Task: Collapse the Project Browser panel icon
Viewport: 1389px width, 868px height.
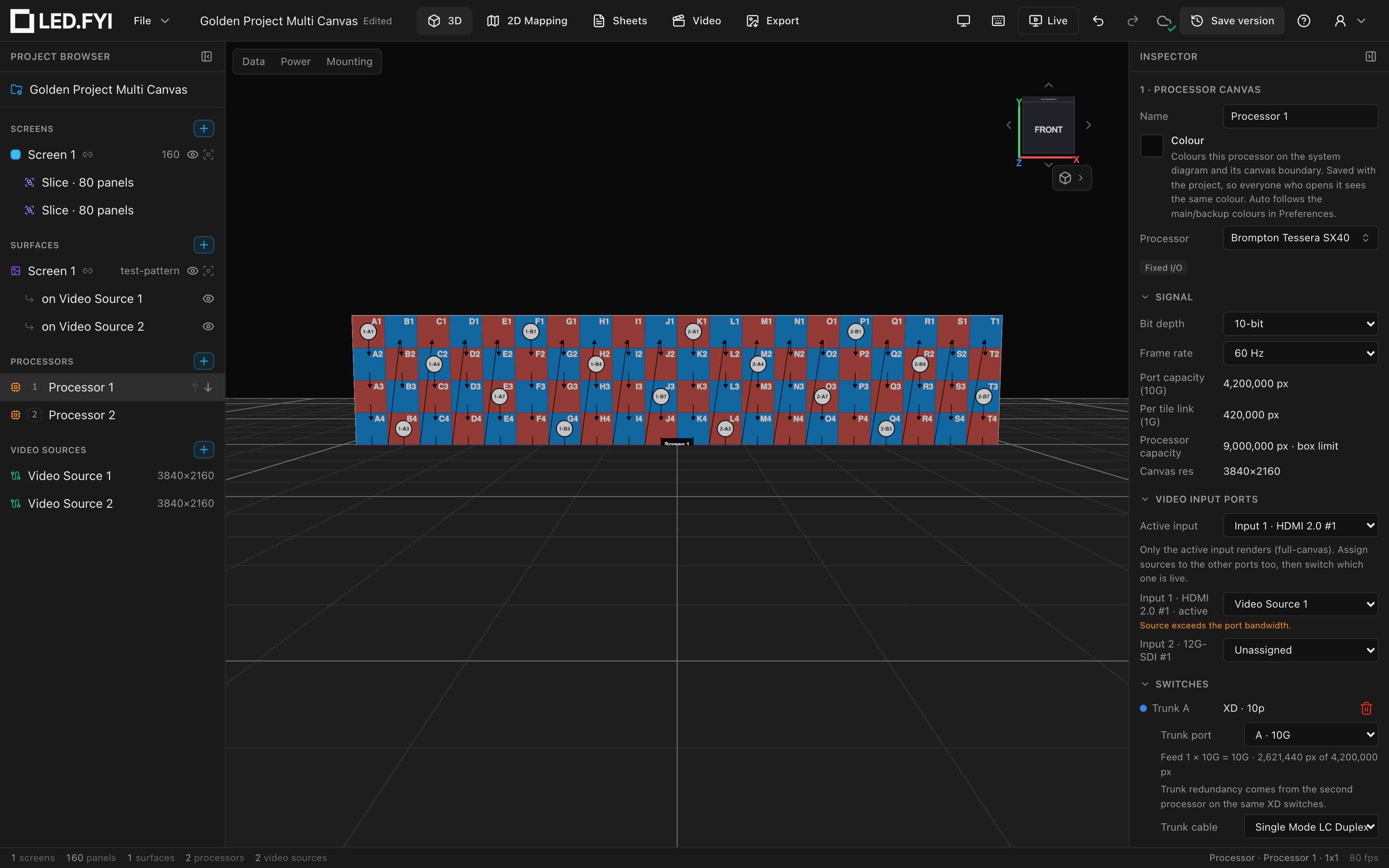Action: pos(207,56)
